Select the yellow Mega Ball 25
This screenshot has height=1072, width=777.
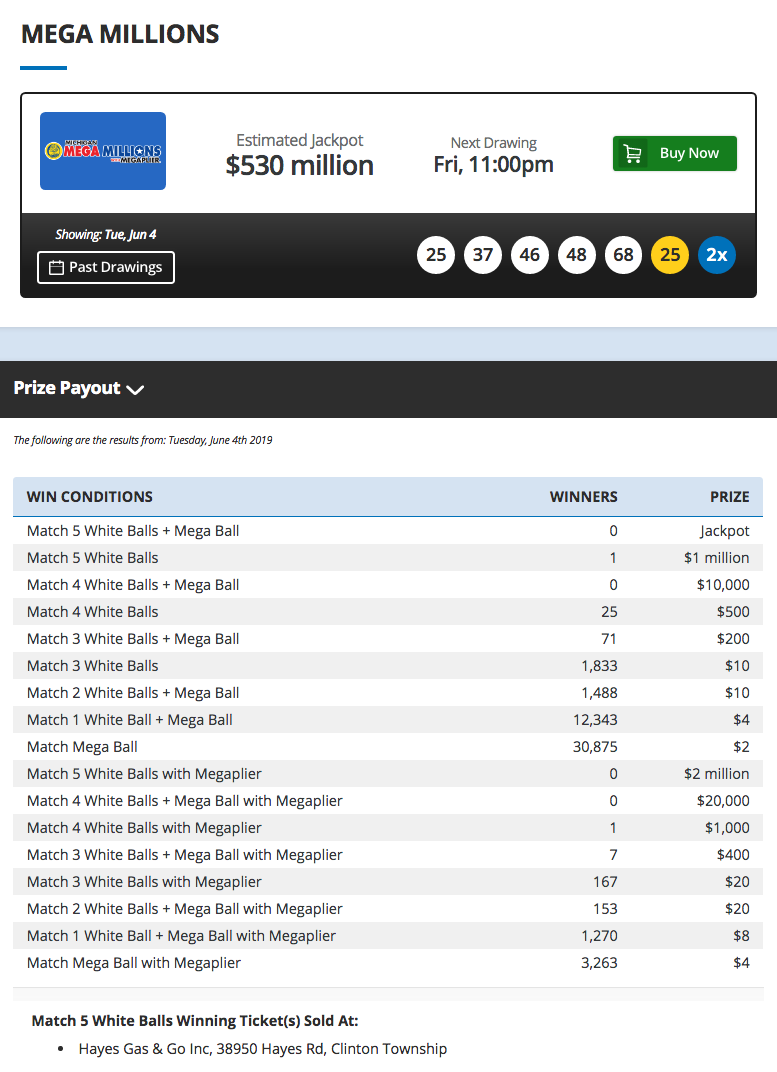pyautogui.click(x=670, y=255)
